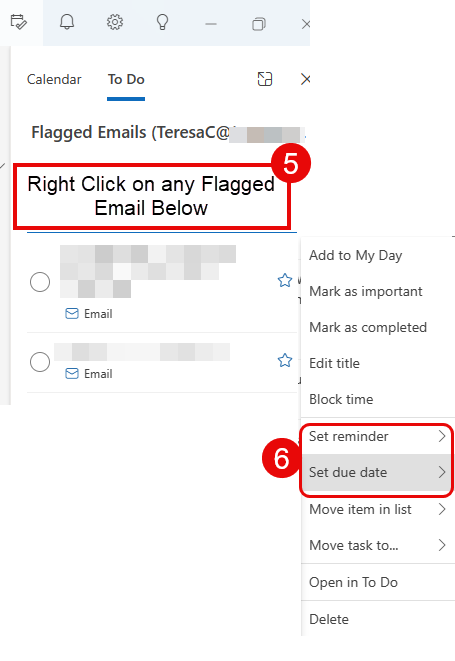Screen dimensions: 455x661
Task: Close the My Day side pane
Action: point(305,79)
